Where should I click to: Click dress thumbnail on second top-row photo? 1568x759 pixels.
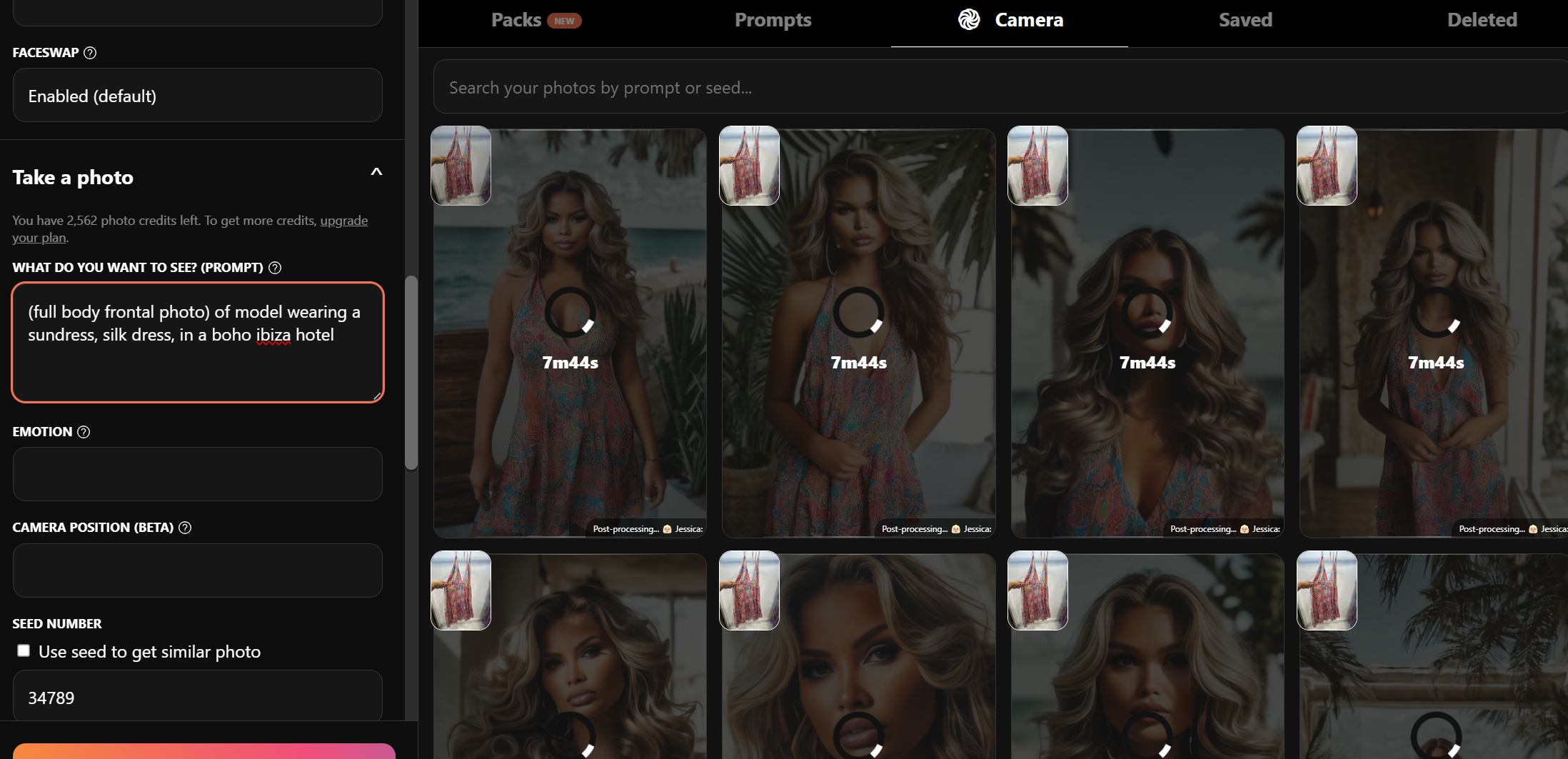pos(749,166)
